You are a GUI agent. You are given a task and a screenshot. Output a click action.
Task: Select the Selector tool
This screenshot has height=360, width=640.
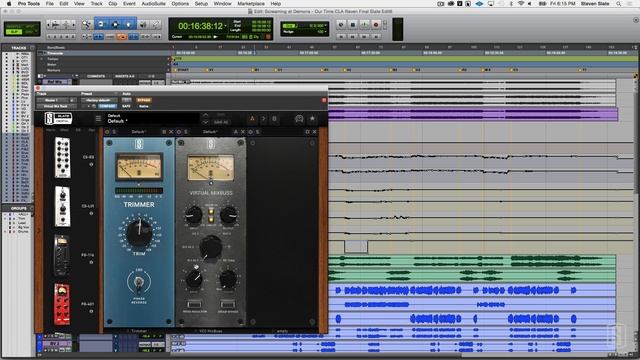click(x=115, y=24)
